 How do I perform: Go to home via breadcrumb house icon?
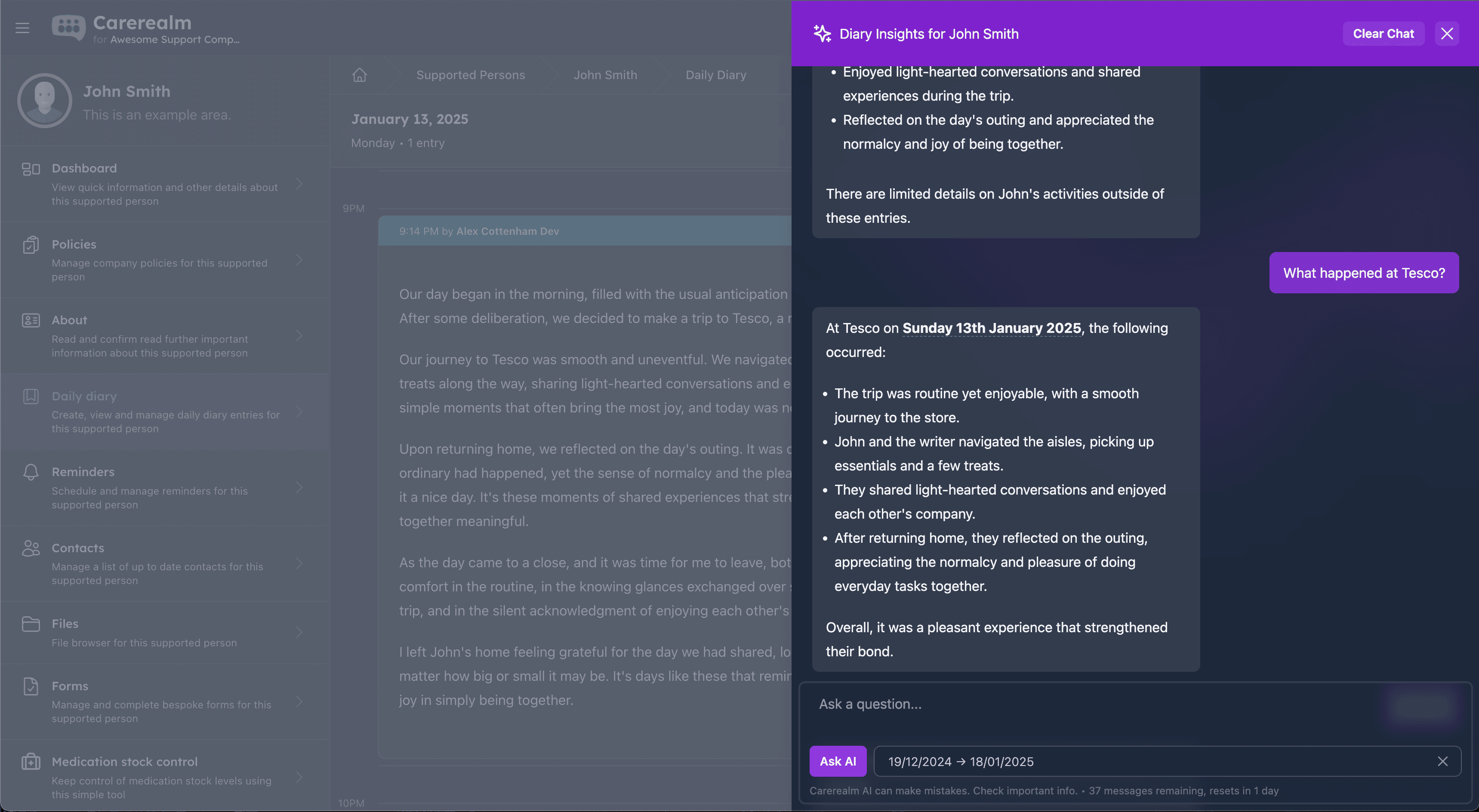coord(359,74)
